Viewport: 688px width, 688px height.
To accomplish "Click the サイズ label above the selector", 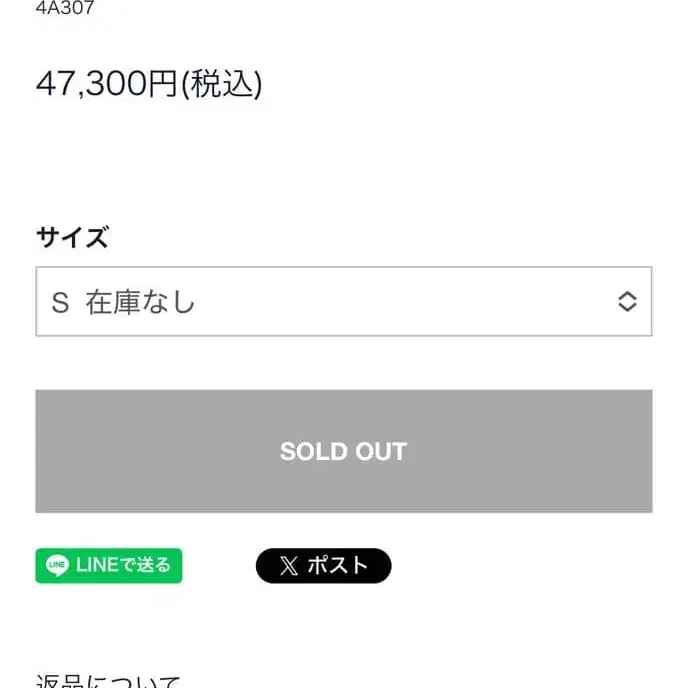I will point(72,238).
